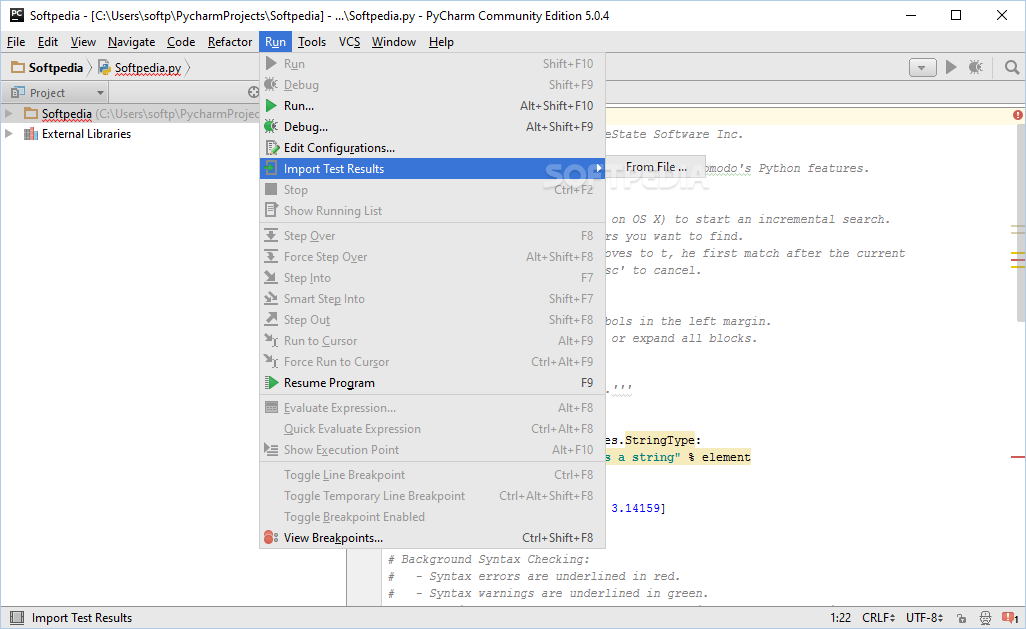Open the VCS menu
The image size is (1026, 629).
[349, 42]
